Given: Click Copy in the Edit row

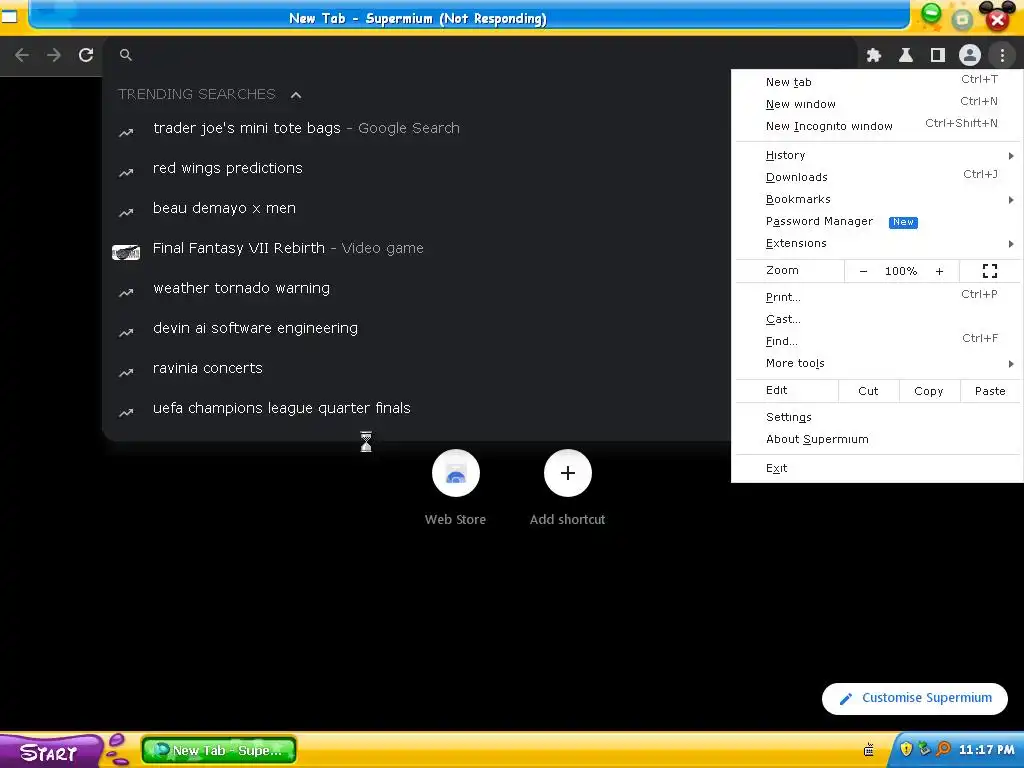Looking at the screenshot, I should pyautogui.click(x=929, y=391).
